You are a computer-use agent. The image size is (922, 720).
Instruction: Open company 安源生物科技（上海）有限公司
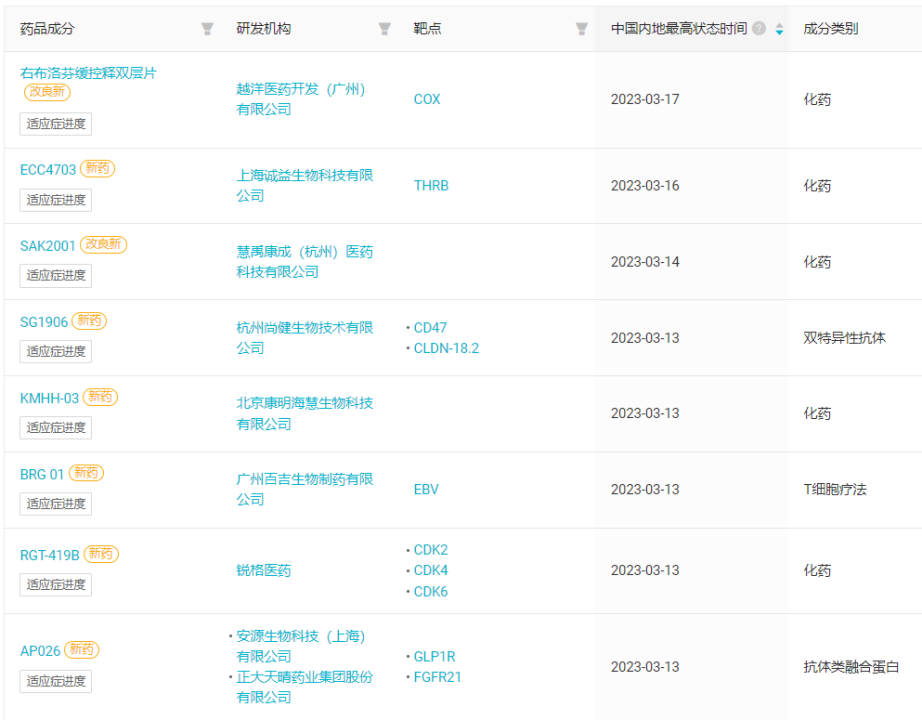pos(301,646)
